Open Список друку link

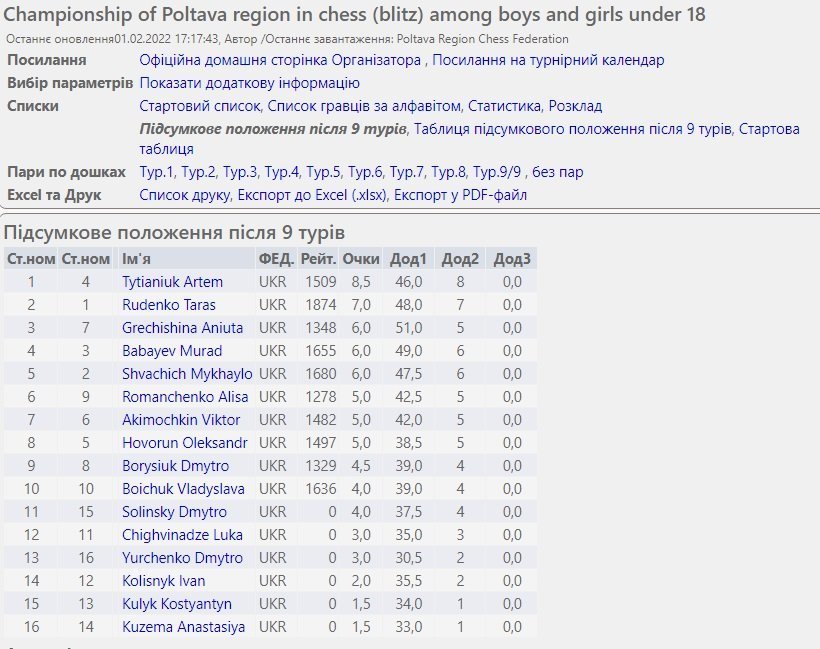[x=185, y=195]
